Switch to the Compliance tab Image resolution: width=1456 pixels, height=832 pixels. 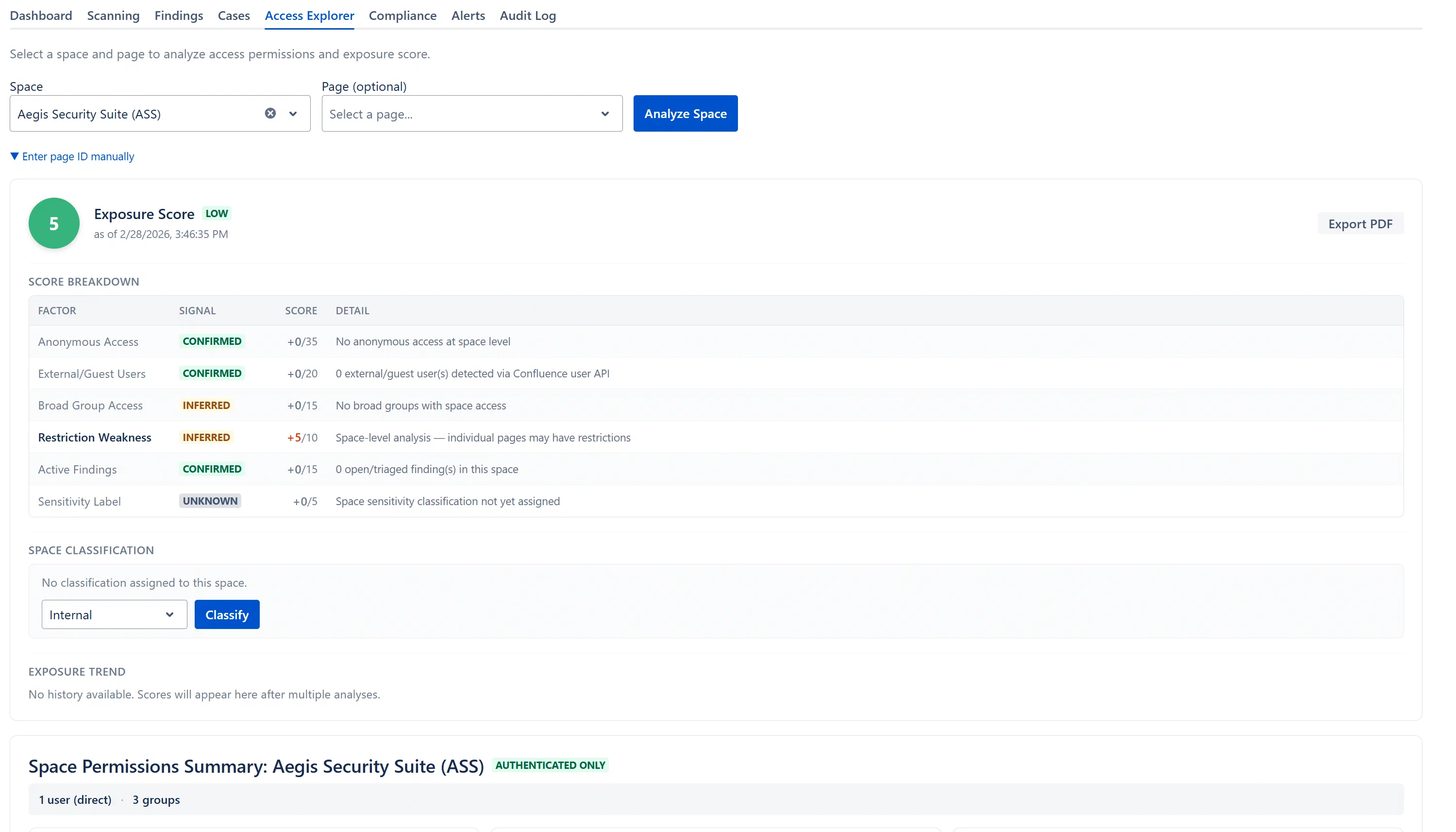point(402,16)
